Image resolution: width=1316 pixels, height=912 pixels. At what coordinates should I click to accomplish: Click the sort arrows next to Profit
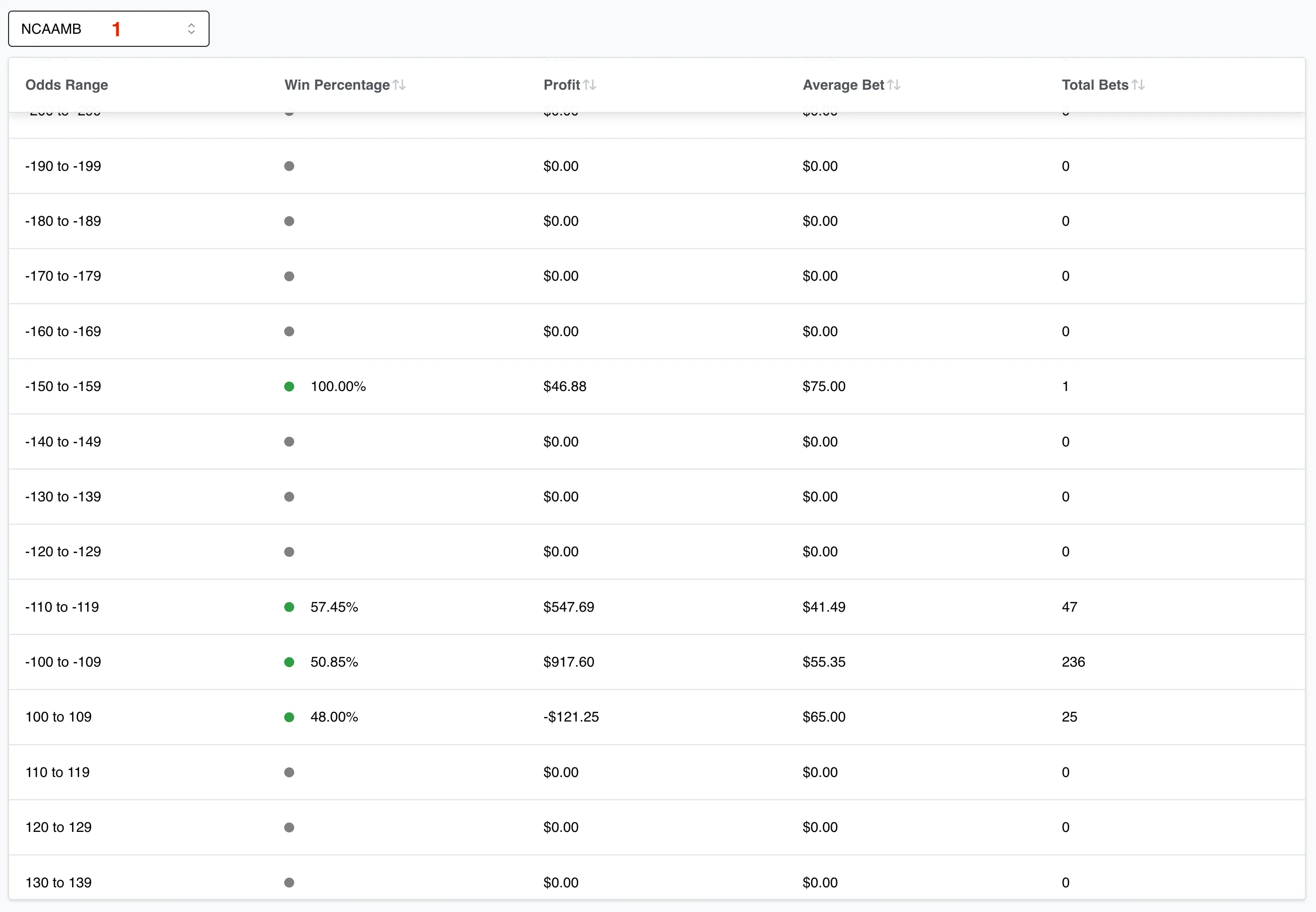pos(589,85)
